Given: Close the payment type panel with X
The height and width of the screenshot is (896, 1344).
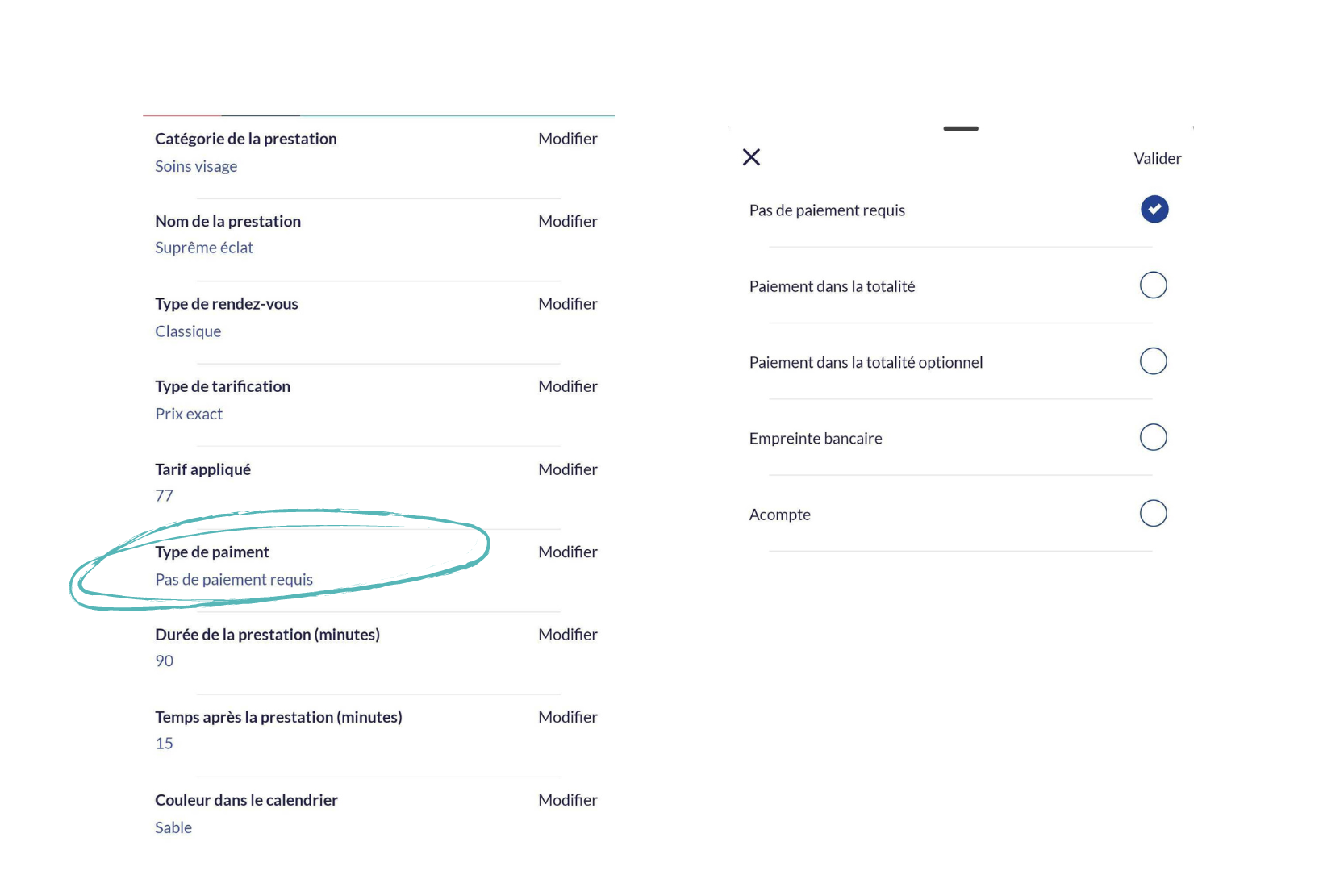Looking at the screenshot, I should pyautogui.click(x=751, y=157).
